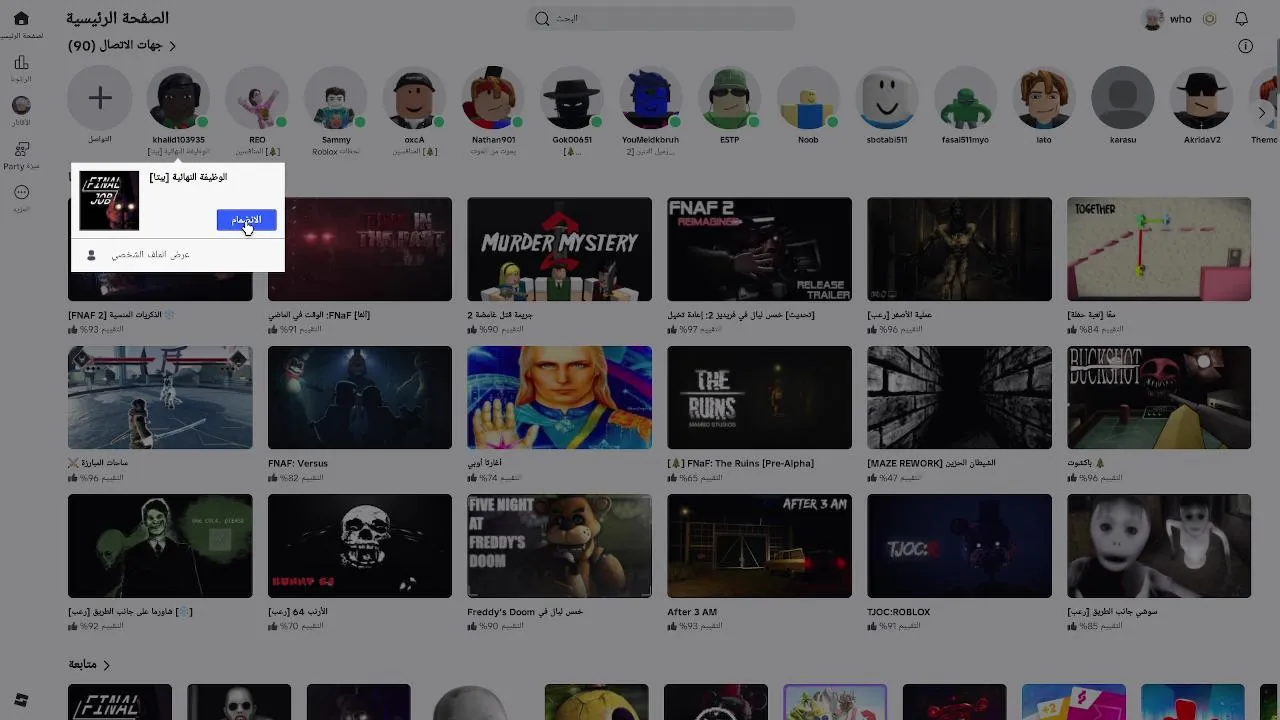Image resolution: width=1280 pixels, height=720 pixels.
Task: Click the FNaF: The Ruins [Pre-Alpha] title
Action: [x=741, y=464]
